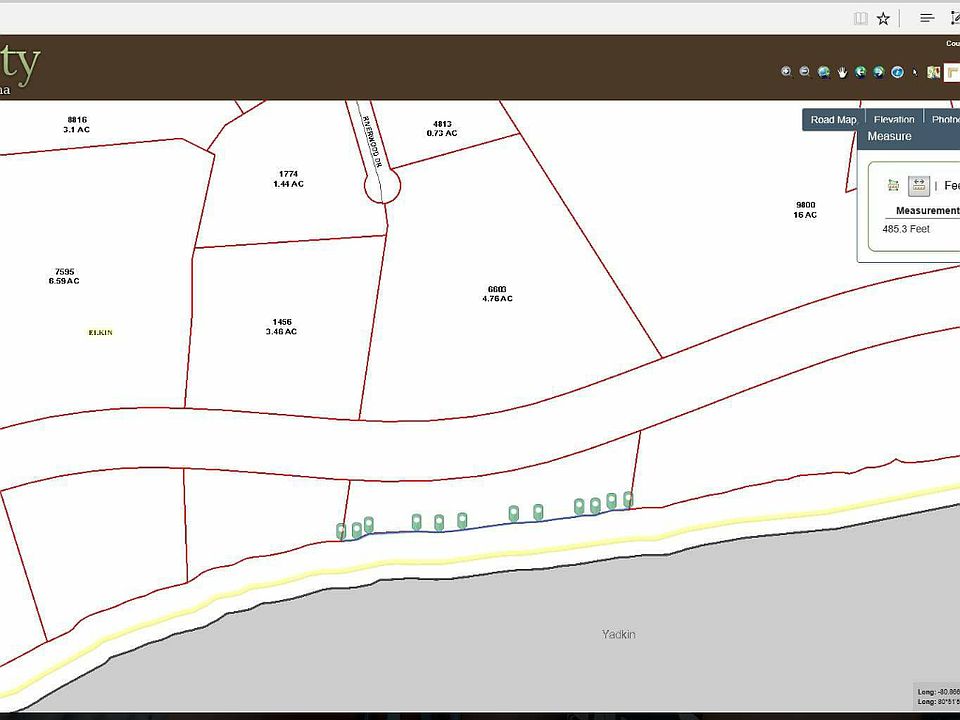This screenshot has height=720, width=960.
Task: Click the zoom in magnifier tool
Action: (x=787, y=72)
